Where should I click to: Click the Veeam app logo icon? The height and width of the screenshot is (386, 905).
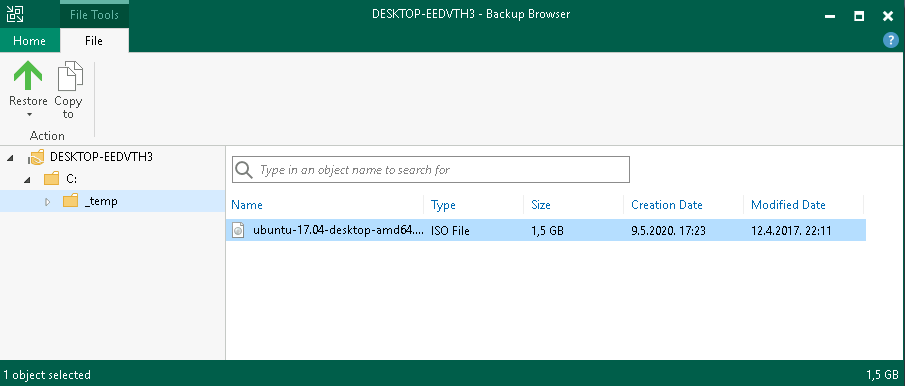(x=15, y=14)
